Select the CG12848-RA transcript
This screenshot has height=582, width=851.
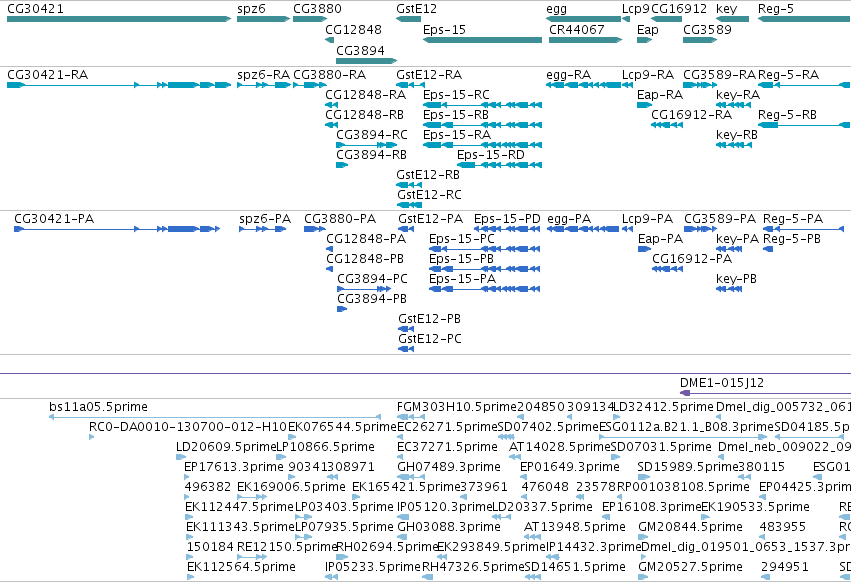click(332, 105)
